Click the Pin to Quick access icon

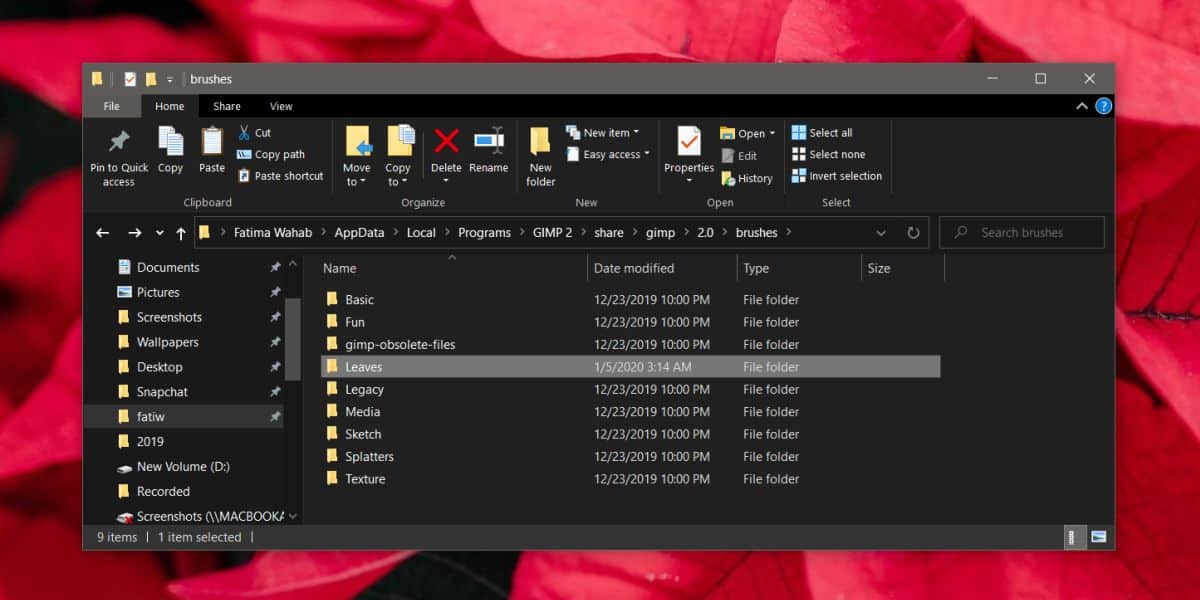coord(119,141)
